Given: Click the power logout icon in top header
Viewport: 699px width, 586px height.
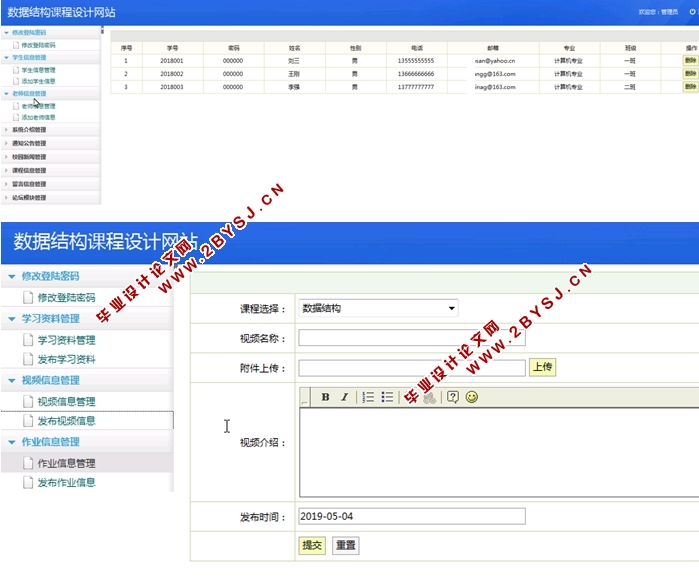Looking at the screenshot, I should pos(692,12).
